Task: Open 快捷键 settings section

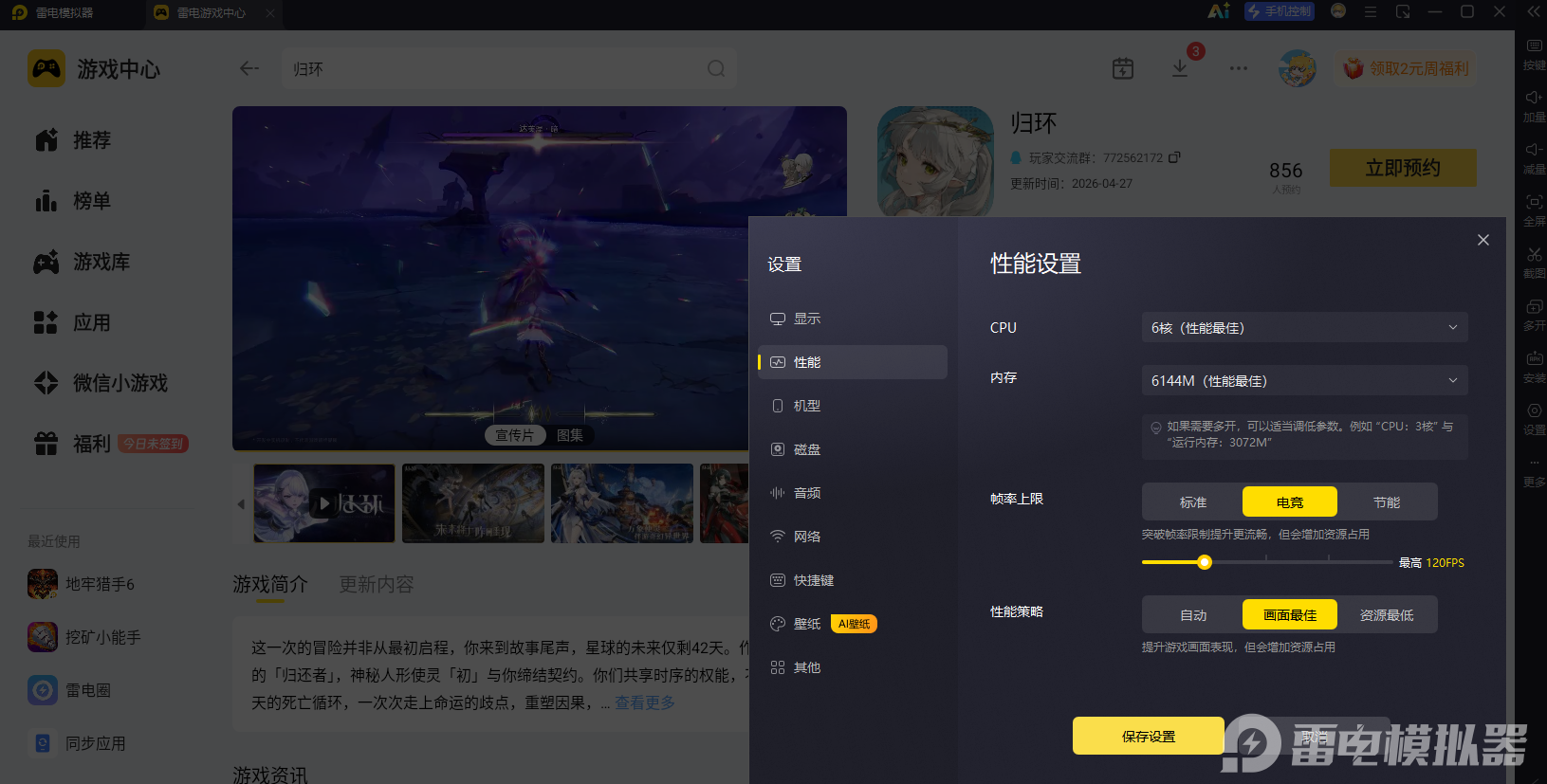Action: (x=853, y=580)
